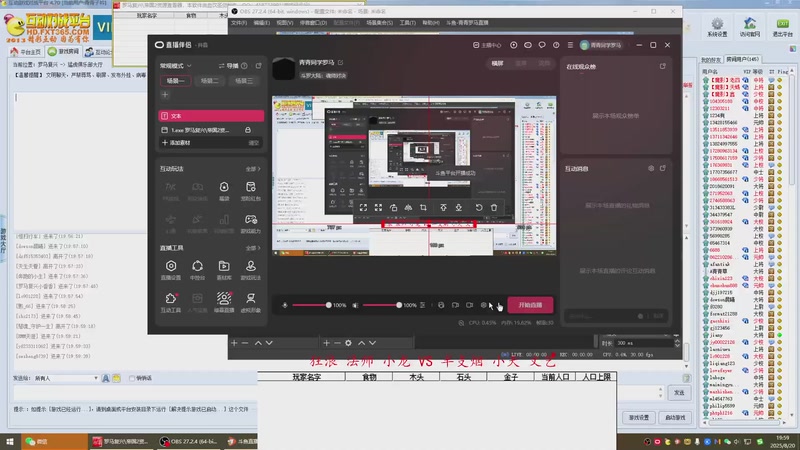
Task: Open the 互动工具 puzzle-piece tool
Action: click(x=171, y=302)
